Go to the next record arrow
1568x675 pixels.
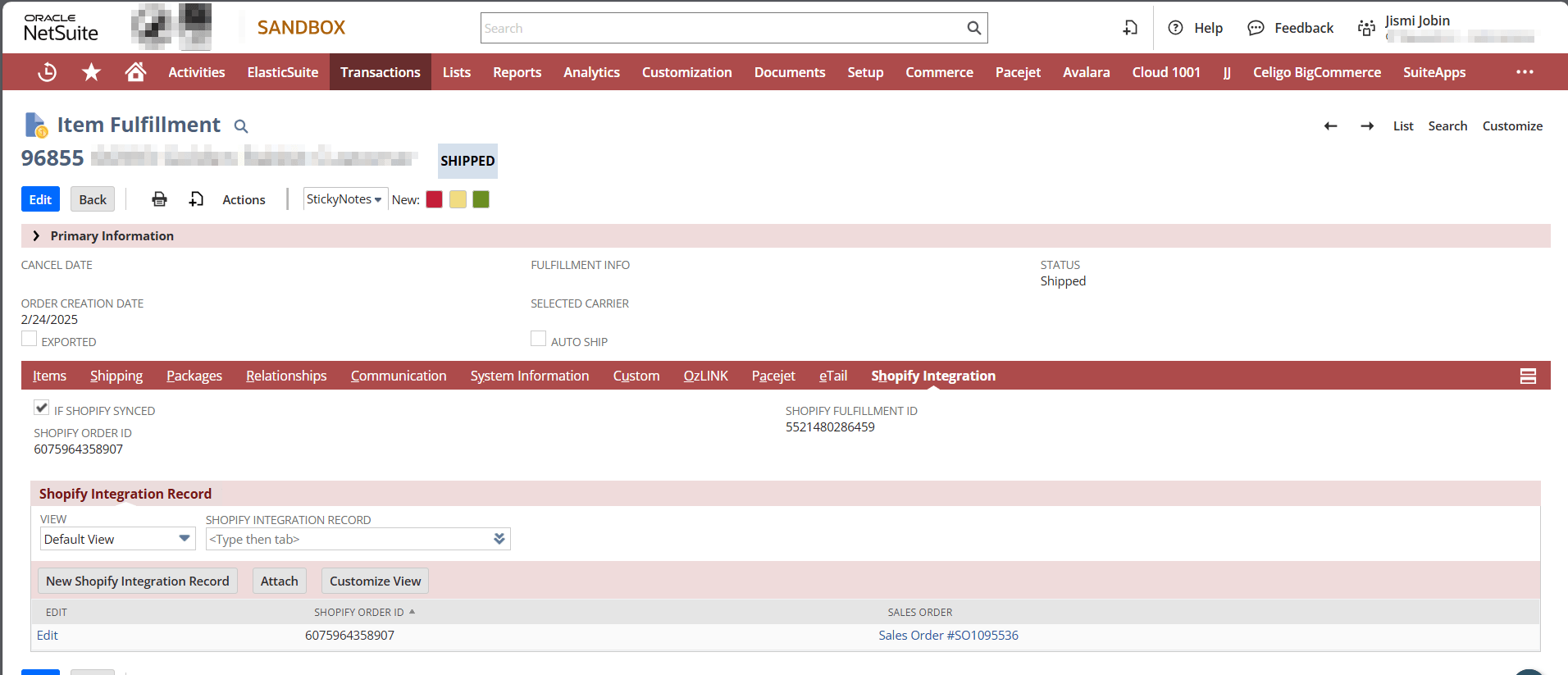(1367, 125)
